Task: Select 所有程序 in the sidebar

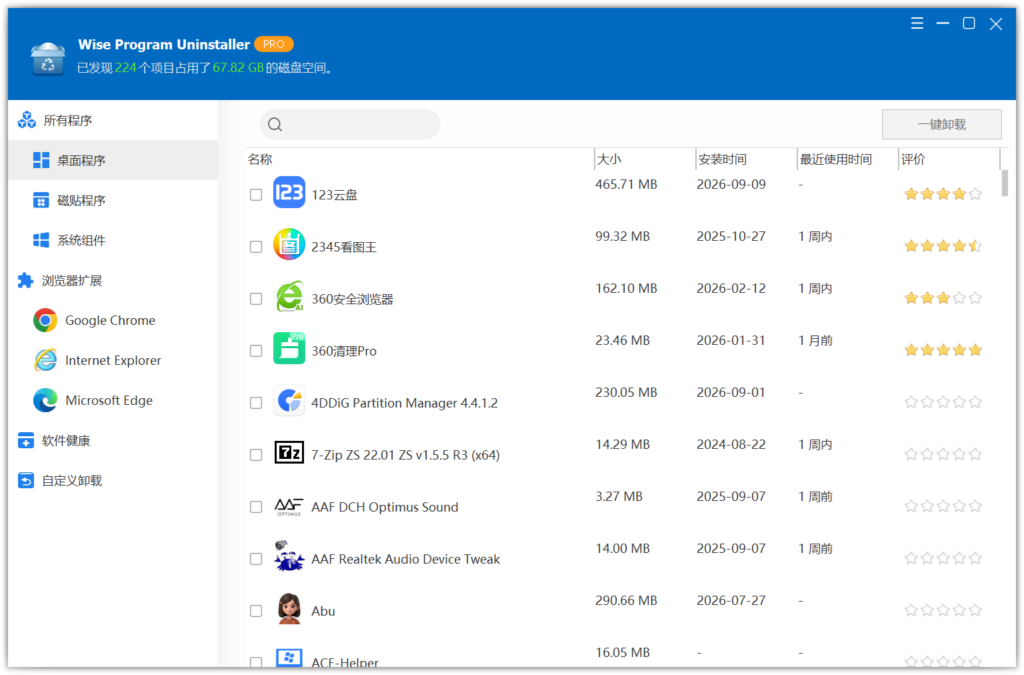Action: 113,120
